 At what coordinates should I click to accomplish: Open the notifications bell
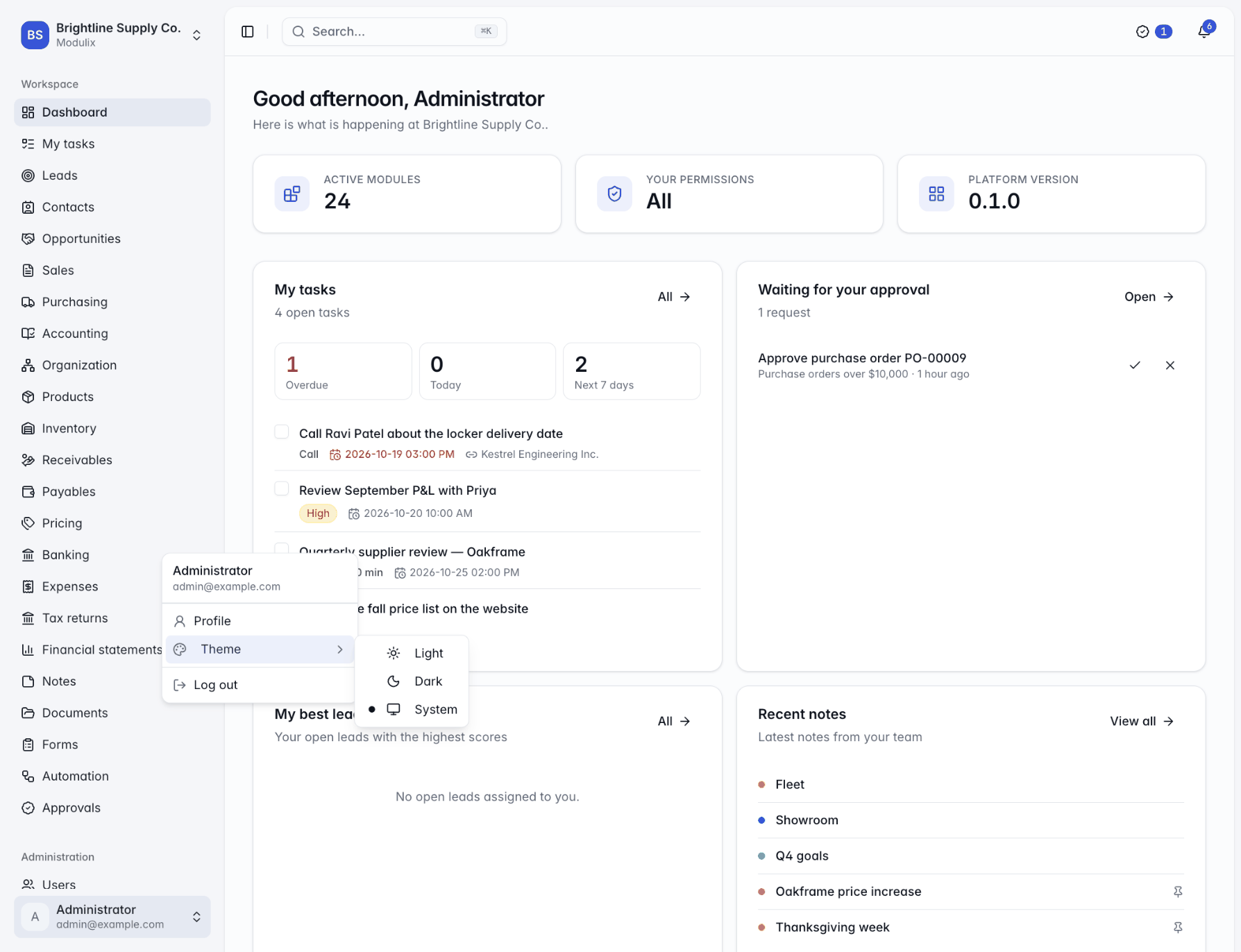1204,31
